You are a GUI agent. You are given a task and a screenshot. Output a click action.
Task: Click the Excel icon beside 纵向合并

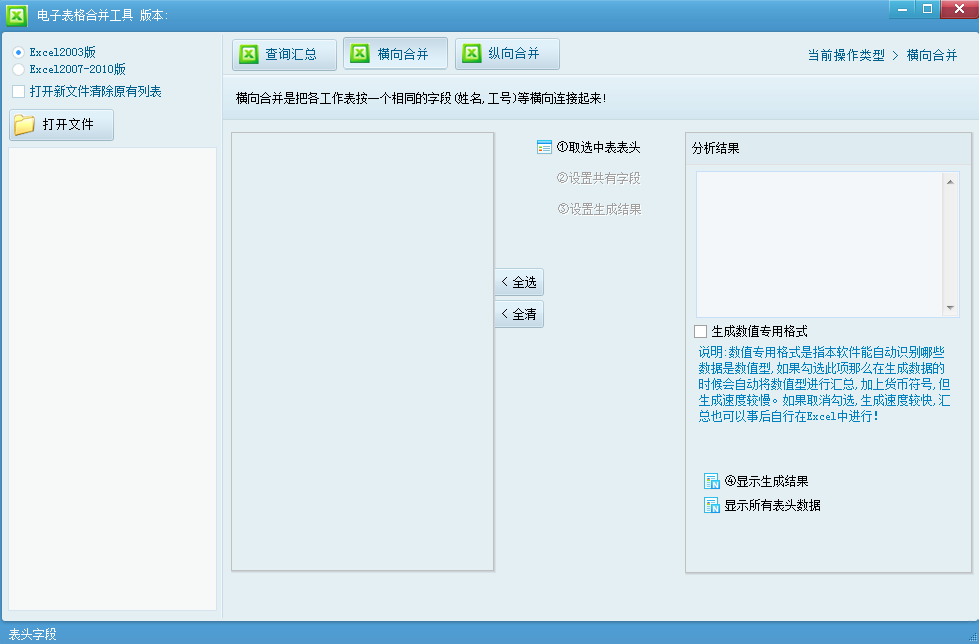(472, 54)
